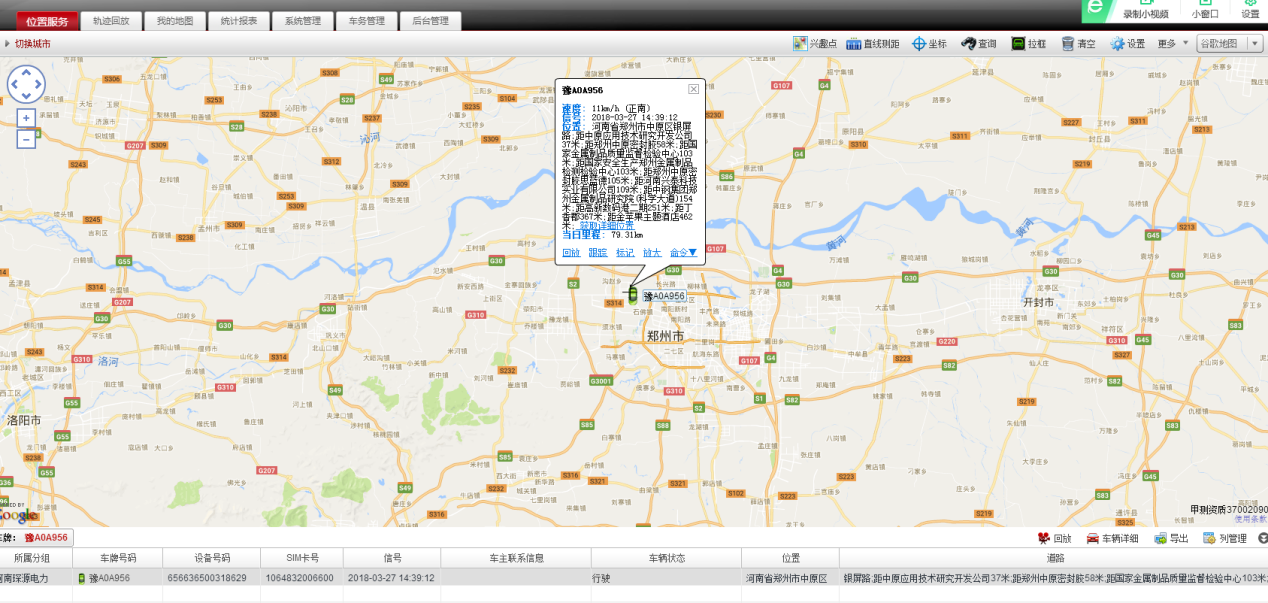Select the 直线测距 distance measuring tool

854,44
